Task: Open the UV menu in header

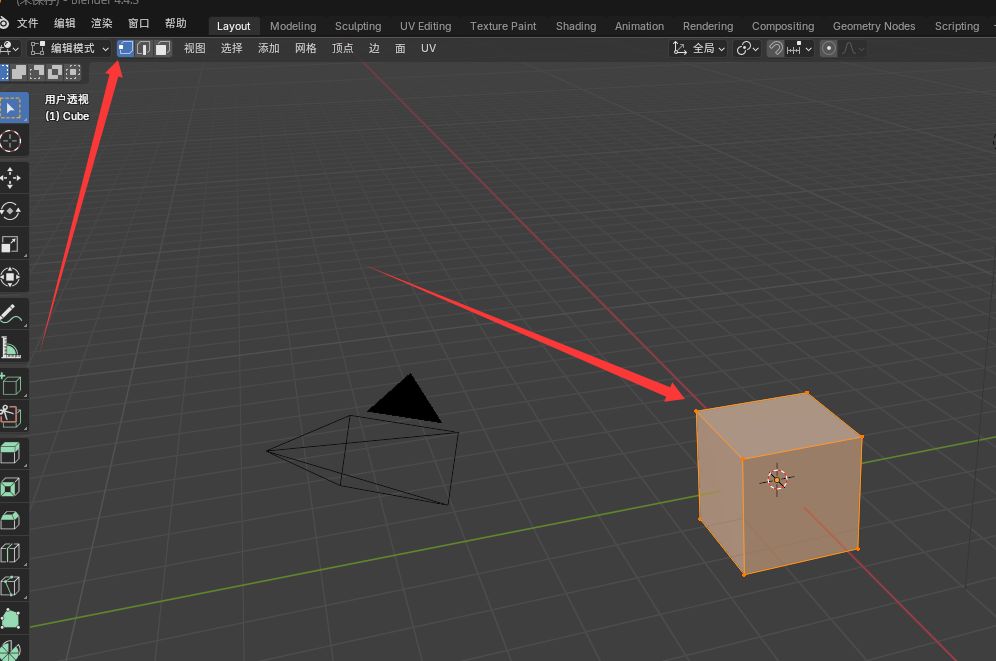Action: pyautogui.click(x=428, y=48)
